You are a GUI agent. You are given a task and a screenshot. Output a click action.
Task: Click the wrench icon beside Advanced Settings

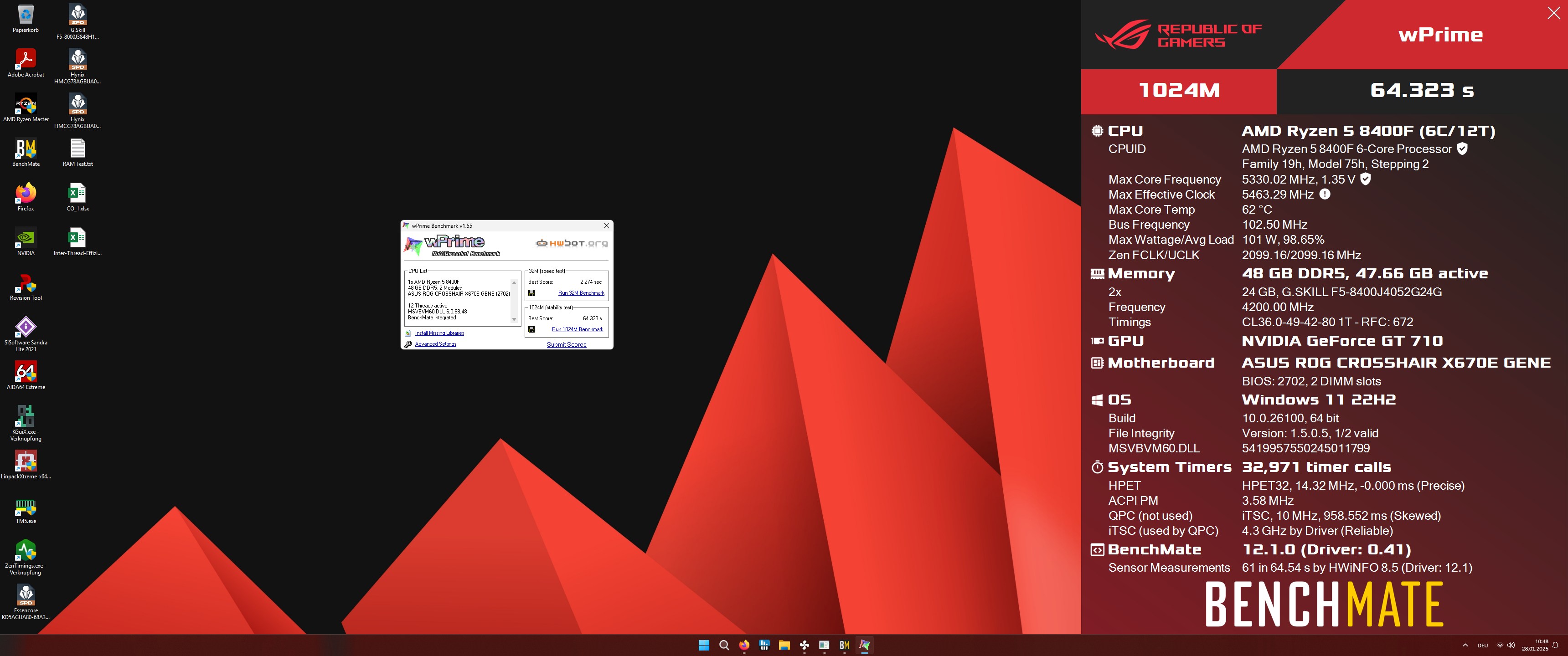point(408,344)
